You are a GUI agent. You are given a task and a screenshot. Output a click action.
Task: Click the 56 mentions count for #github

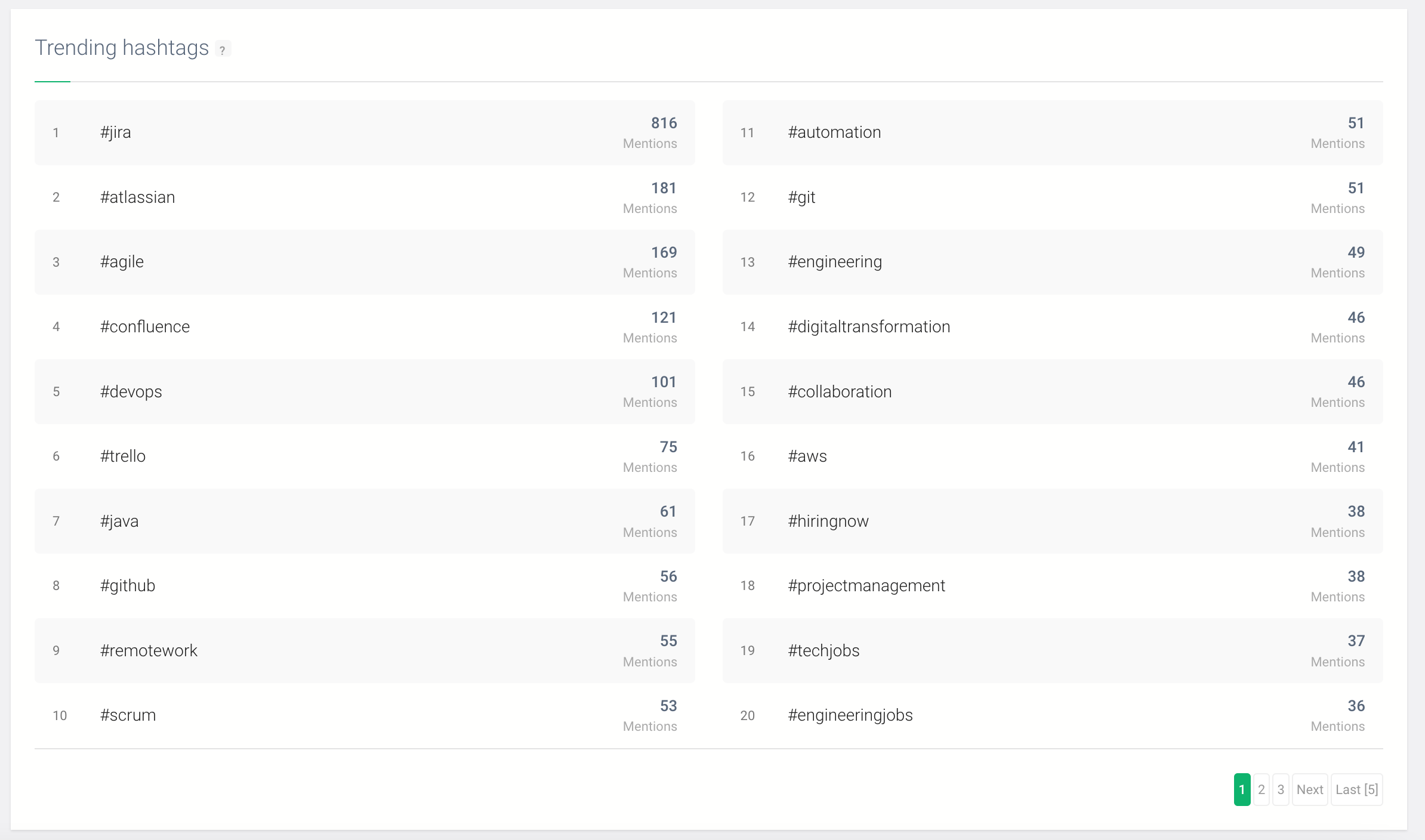coord(668,576)
